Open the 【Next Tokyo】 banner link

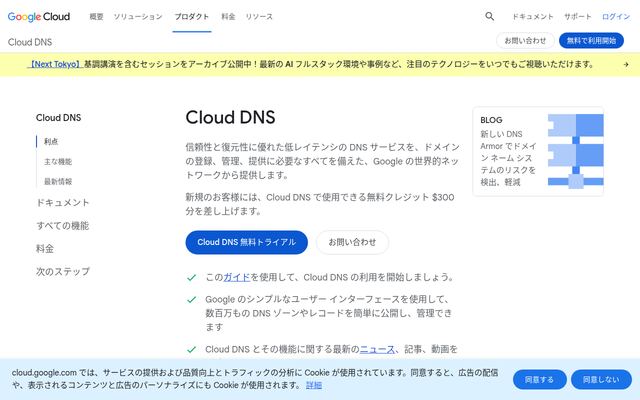click(x=55, y=64)
